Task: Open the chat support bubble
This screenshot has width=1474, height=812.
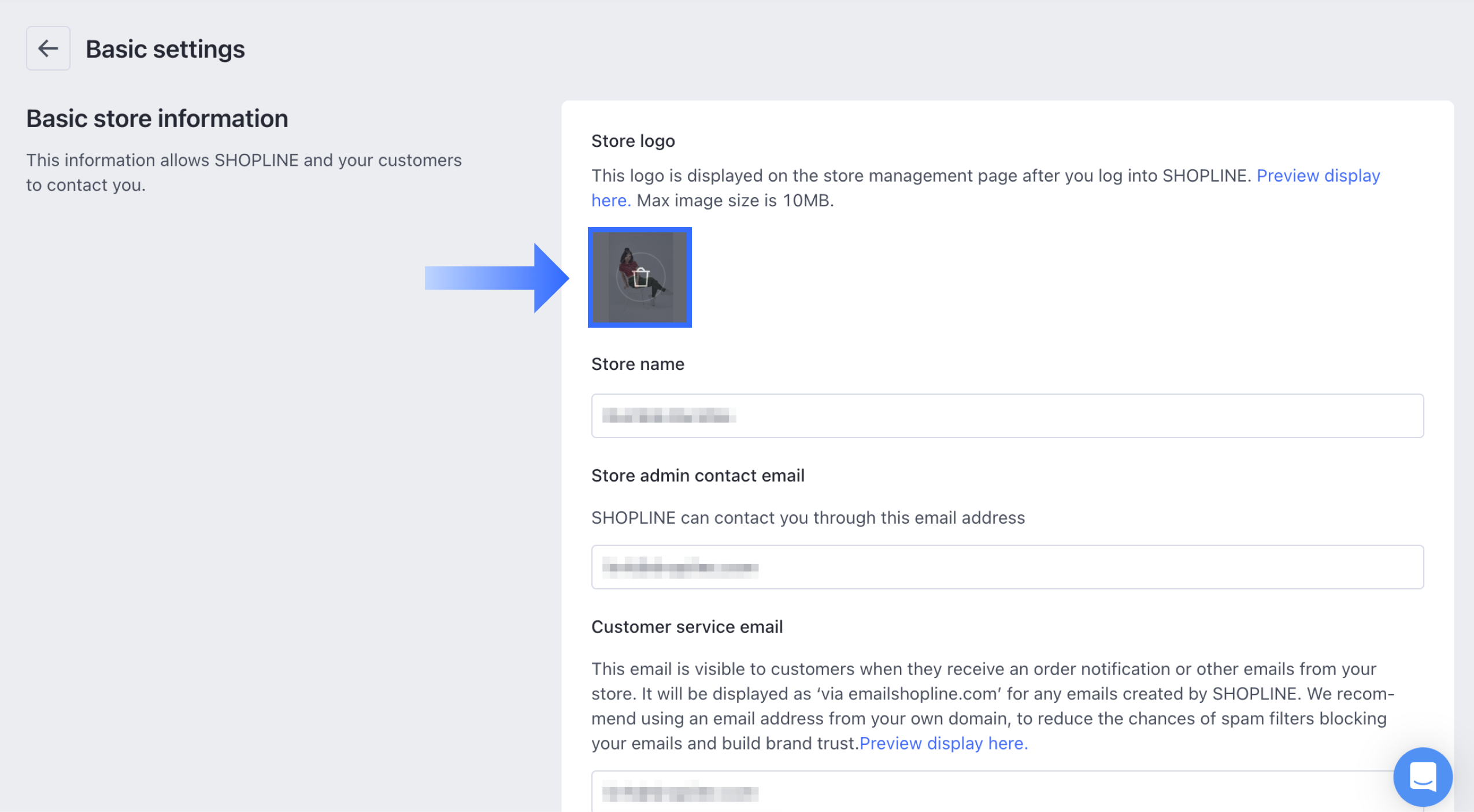Action: click(1423, 776)
